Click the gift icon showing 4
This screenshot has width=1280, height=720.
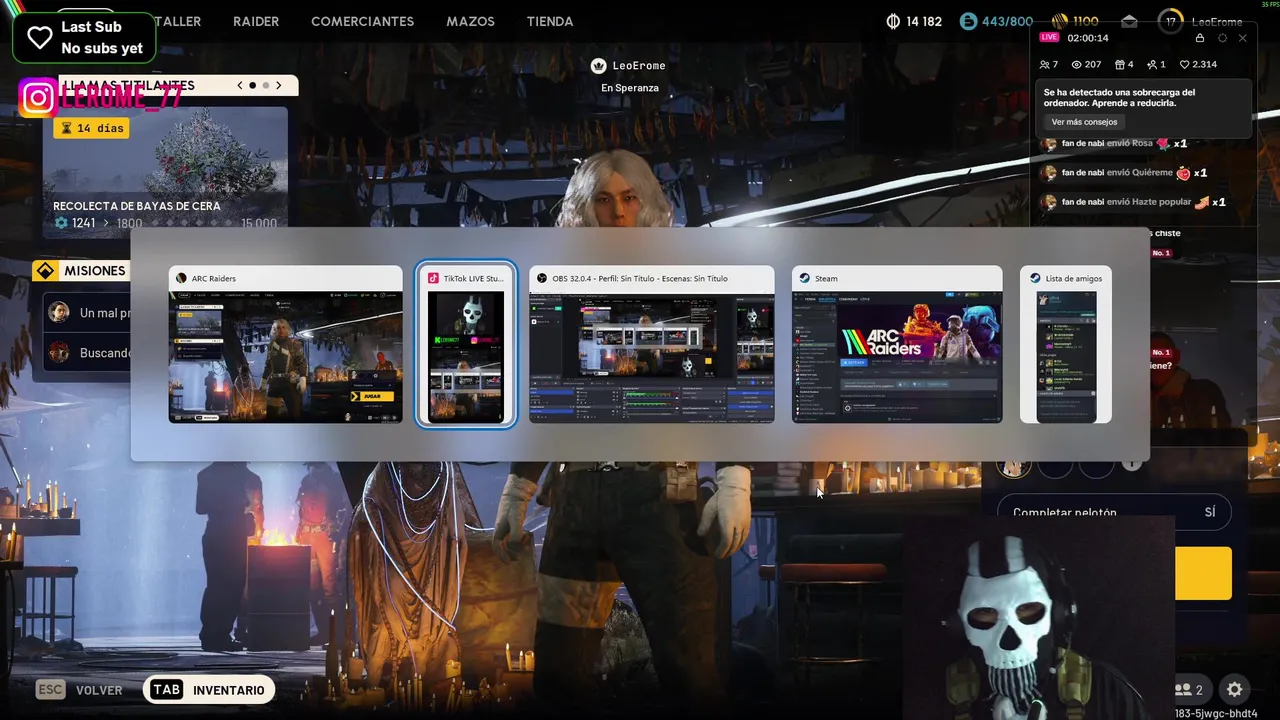1119,64
